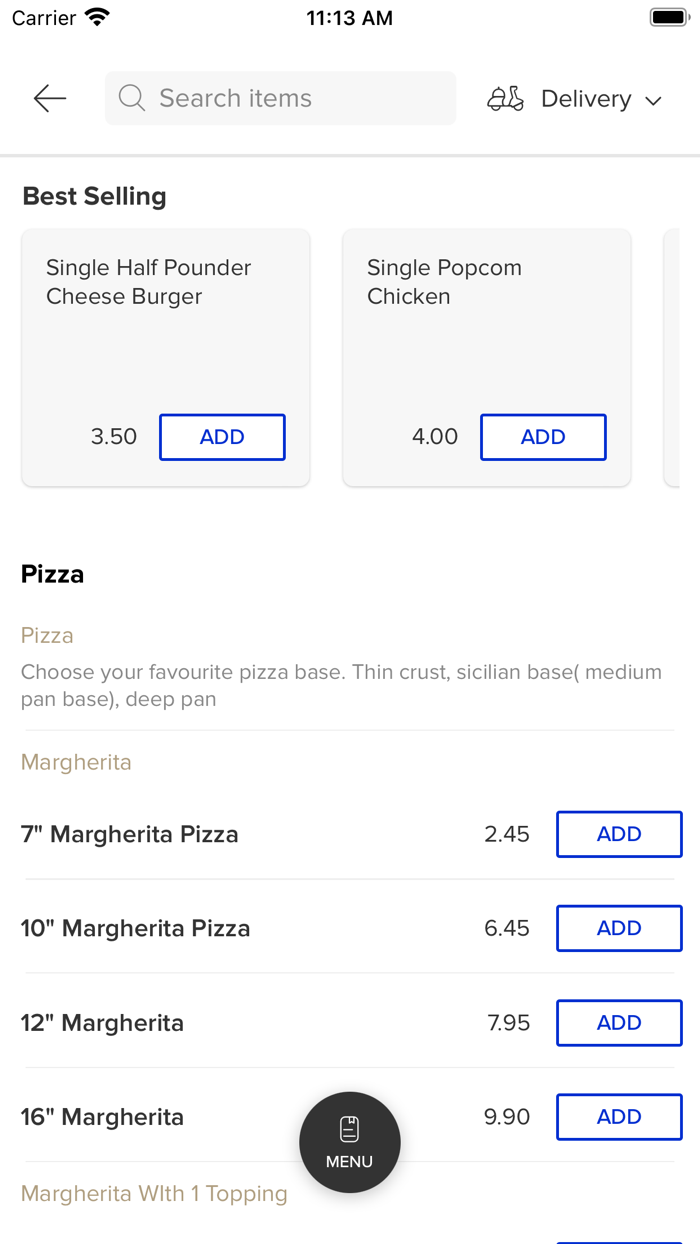Tap the Wi-Fi status icon
The height and width of the screenshot is (1244, 700).
tap(97, 18)
